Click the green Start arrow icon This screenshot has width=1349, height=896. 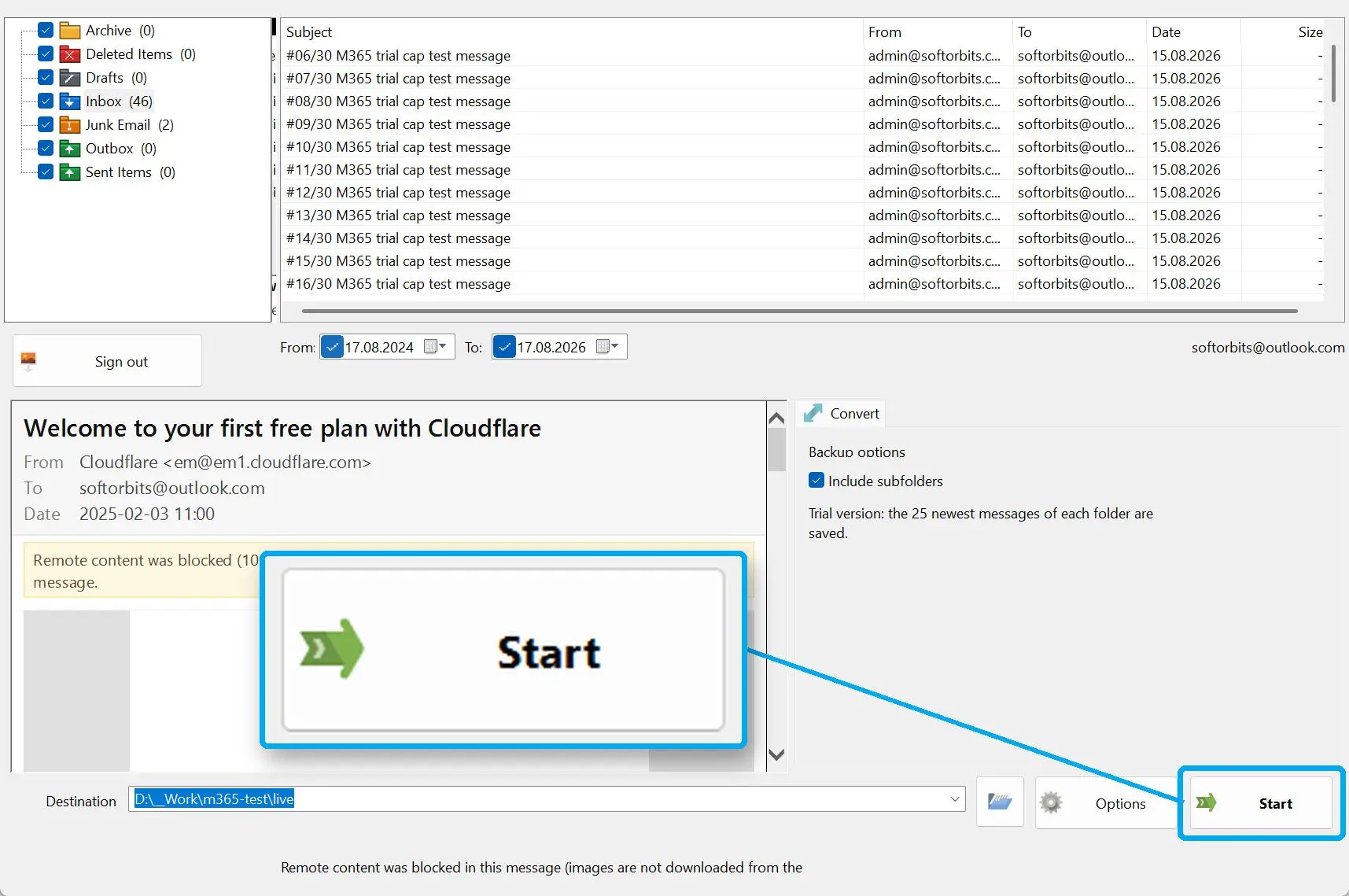coord(1207,802)
